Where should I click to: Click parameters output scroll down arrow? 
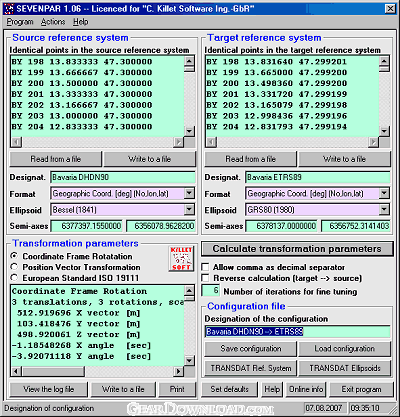pyautogui.click(x=189, y=361)
